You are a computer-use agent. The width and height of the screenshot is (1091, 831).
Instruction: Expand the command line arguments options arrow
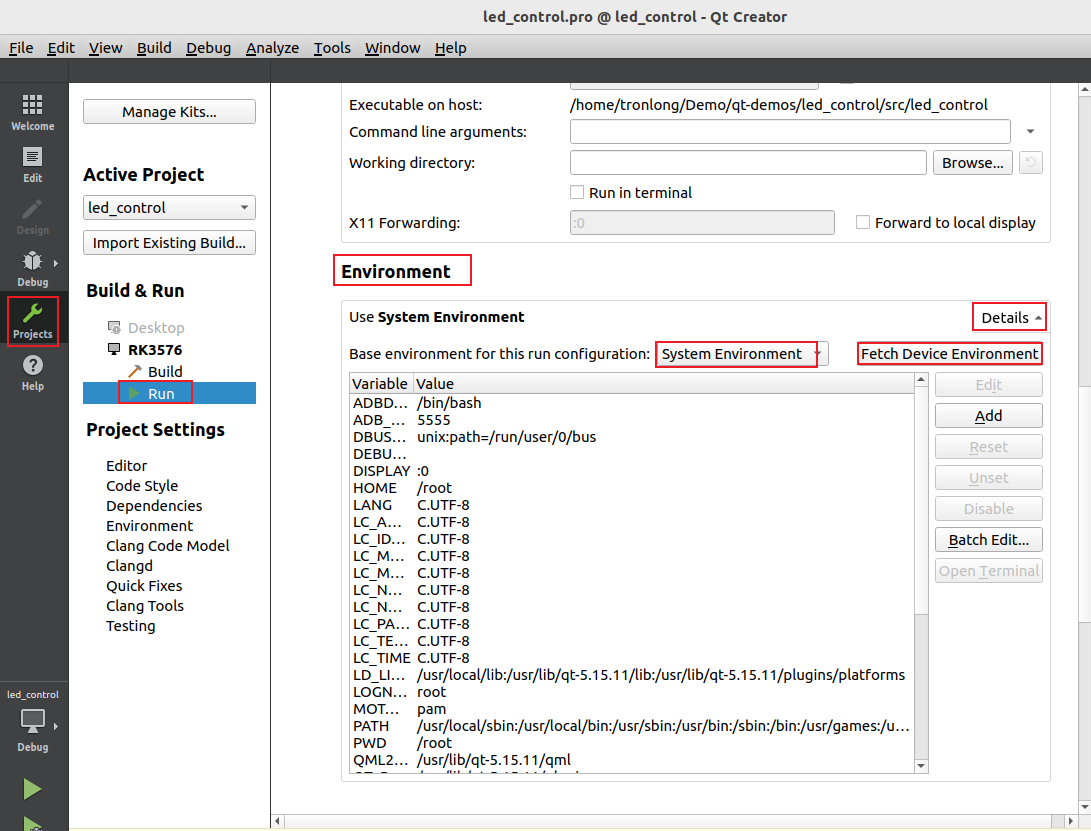click(1030, 132)
